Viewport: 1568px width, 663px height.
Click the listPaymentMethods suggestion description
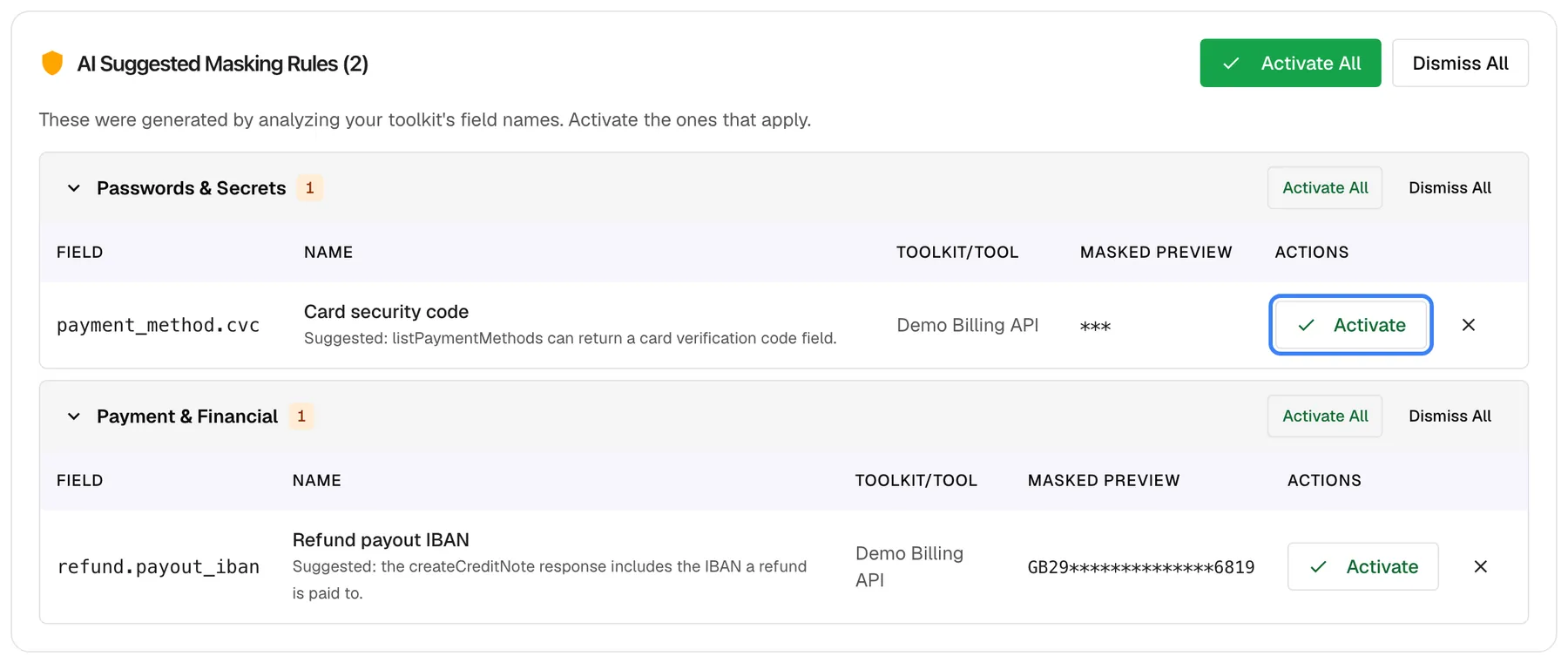tap(570, 338)
